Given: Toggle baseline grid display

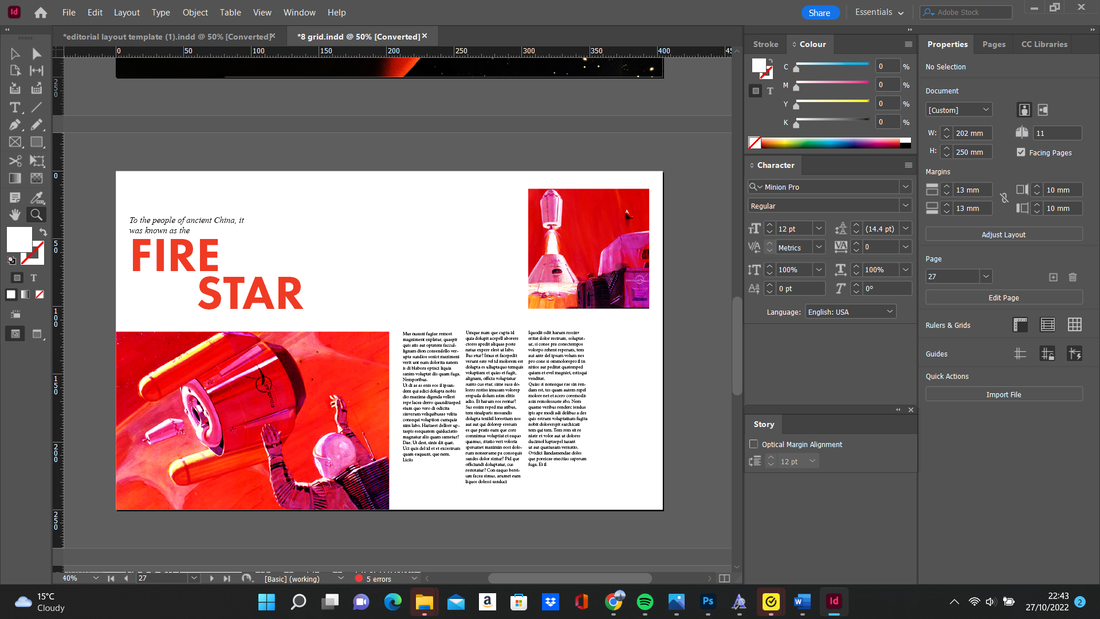Looking at the screenshot, I should (1047, 324).
